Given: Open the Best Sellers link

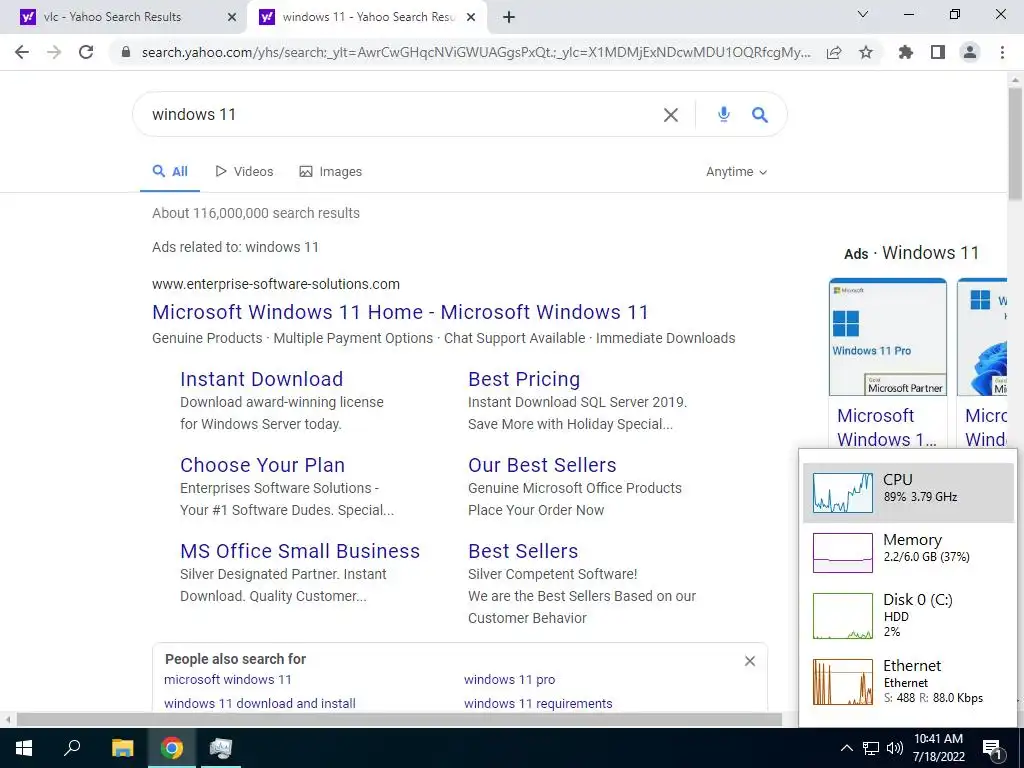Looking at the screenshot, I should pos(523,551).
